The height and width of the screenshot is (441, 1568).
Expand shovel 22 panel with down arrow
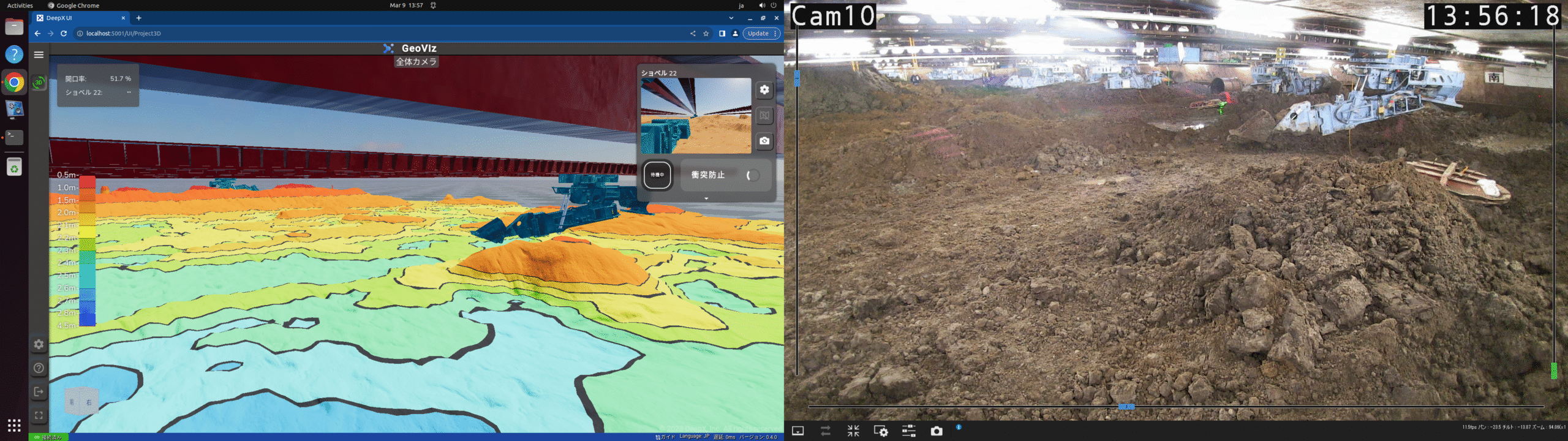coord(706,198)
